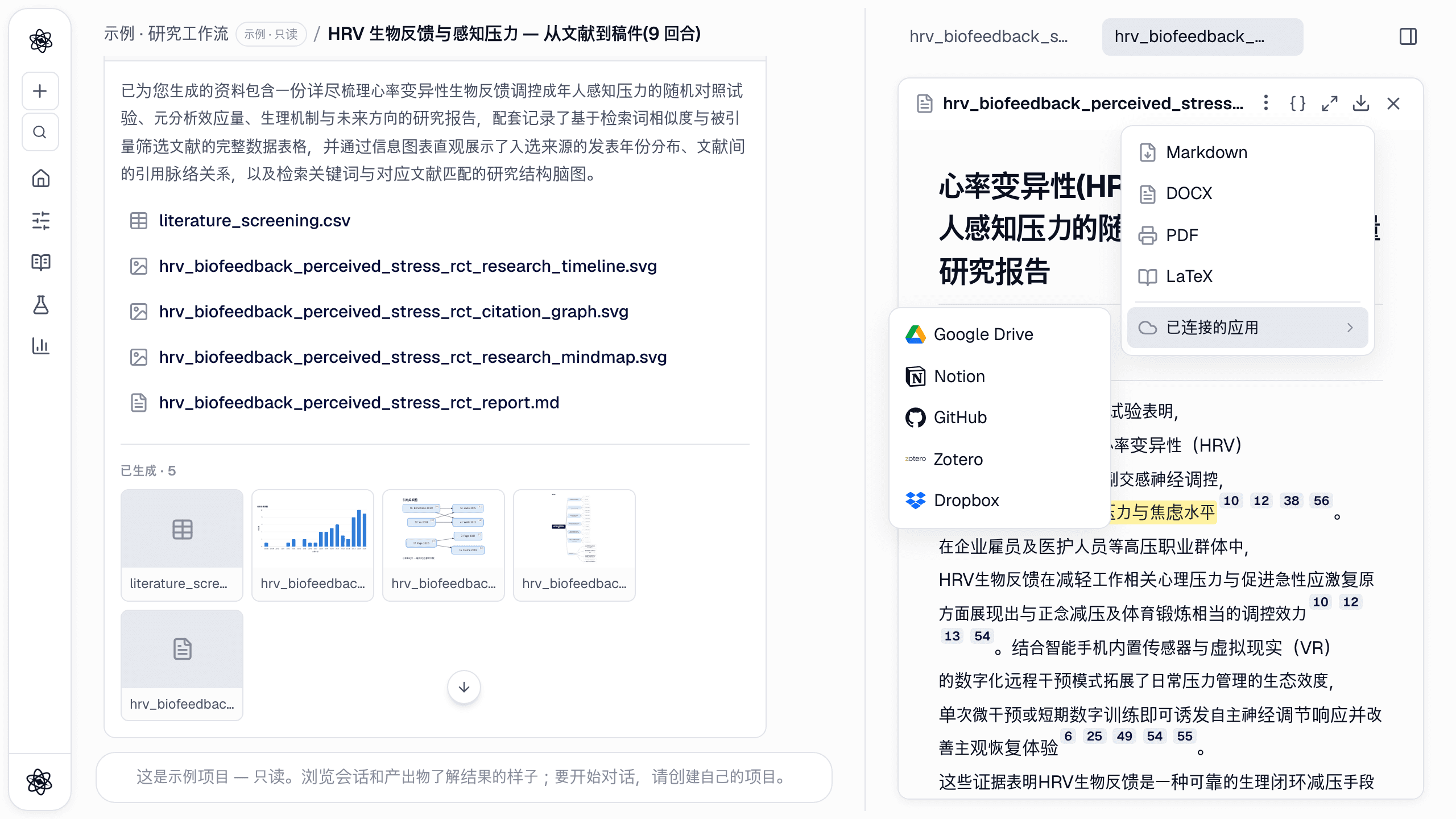The height and width of the screenshot is (819, 1456).
Task: Expand the document preview to fullscreen
Action: [x=1330, y=104]
